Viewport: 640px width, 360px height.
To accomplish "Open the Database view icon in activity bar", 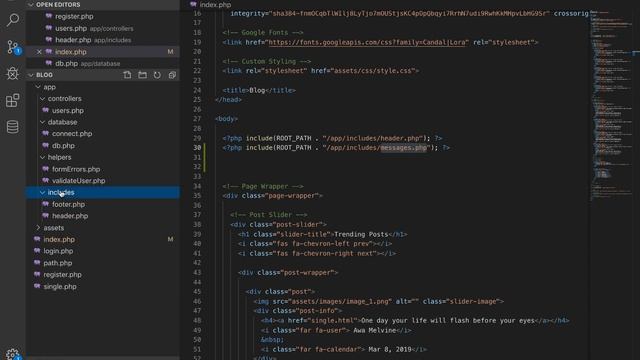I will (x=13, y=127).
